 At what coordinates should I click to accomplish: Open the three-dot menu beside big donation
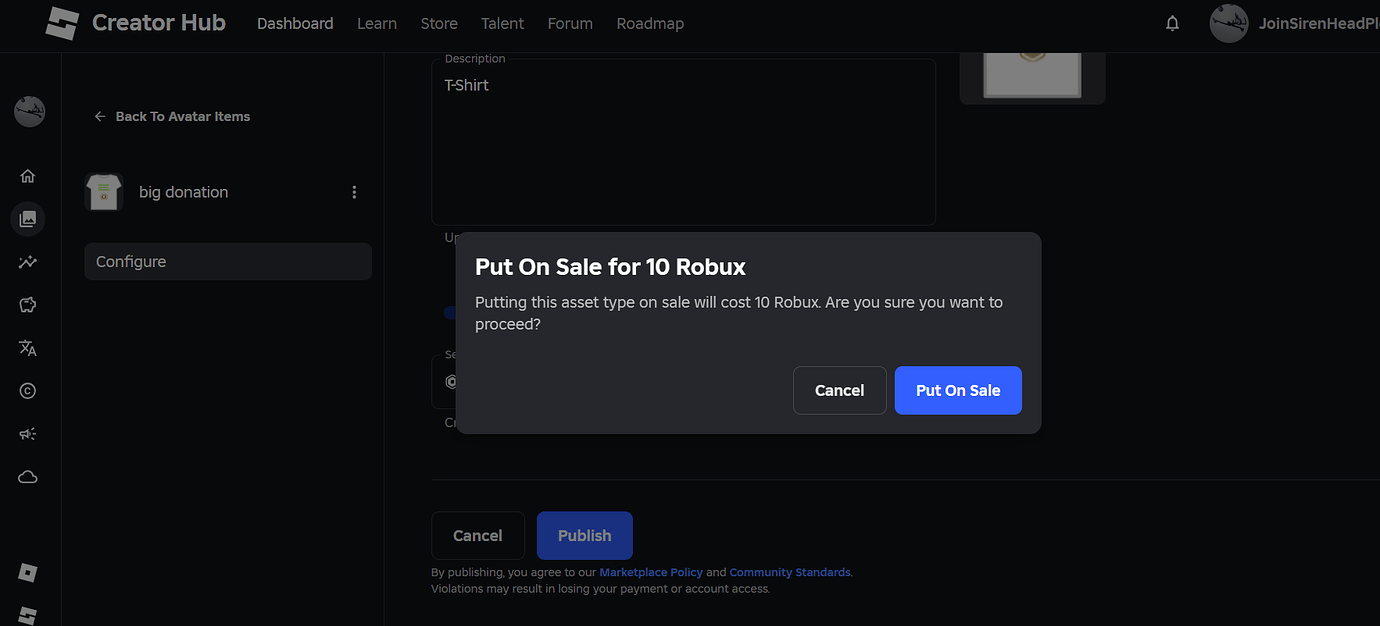354,191
